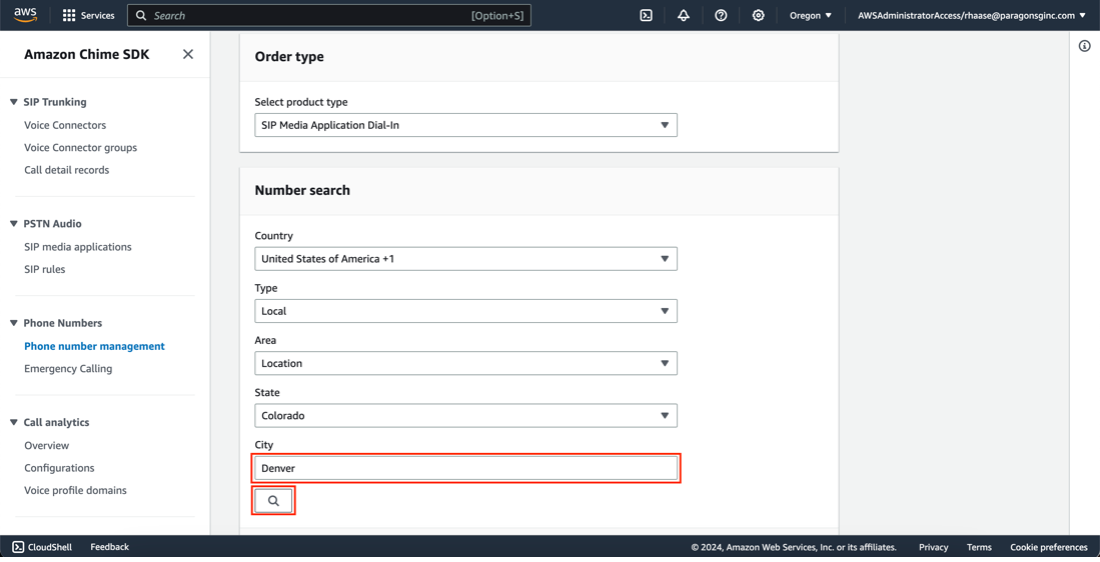
Task: Open the Terms link
Action: (979, 547)
